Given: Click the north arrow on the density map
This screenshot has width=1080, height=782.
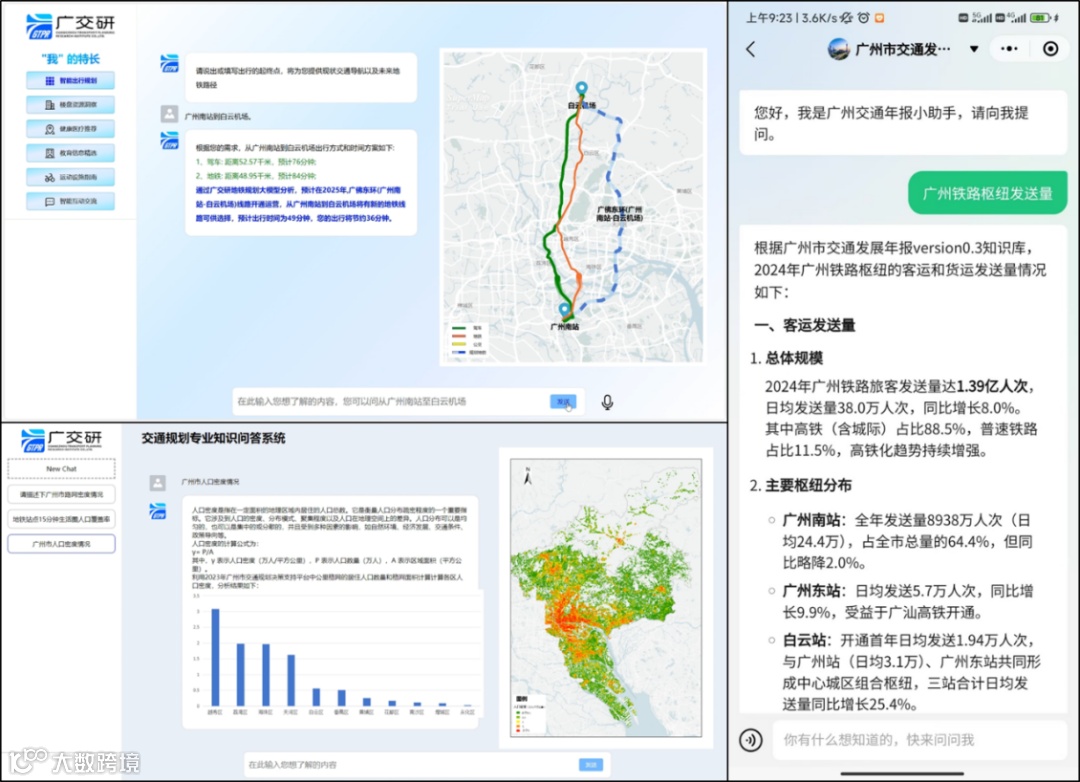Looking at the screenshot, I should (x=528, y=475).
